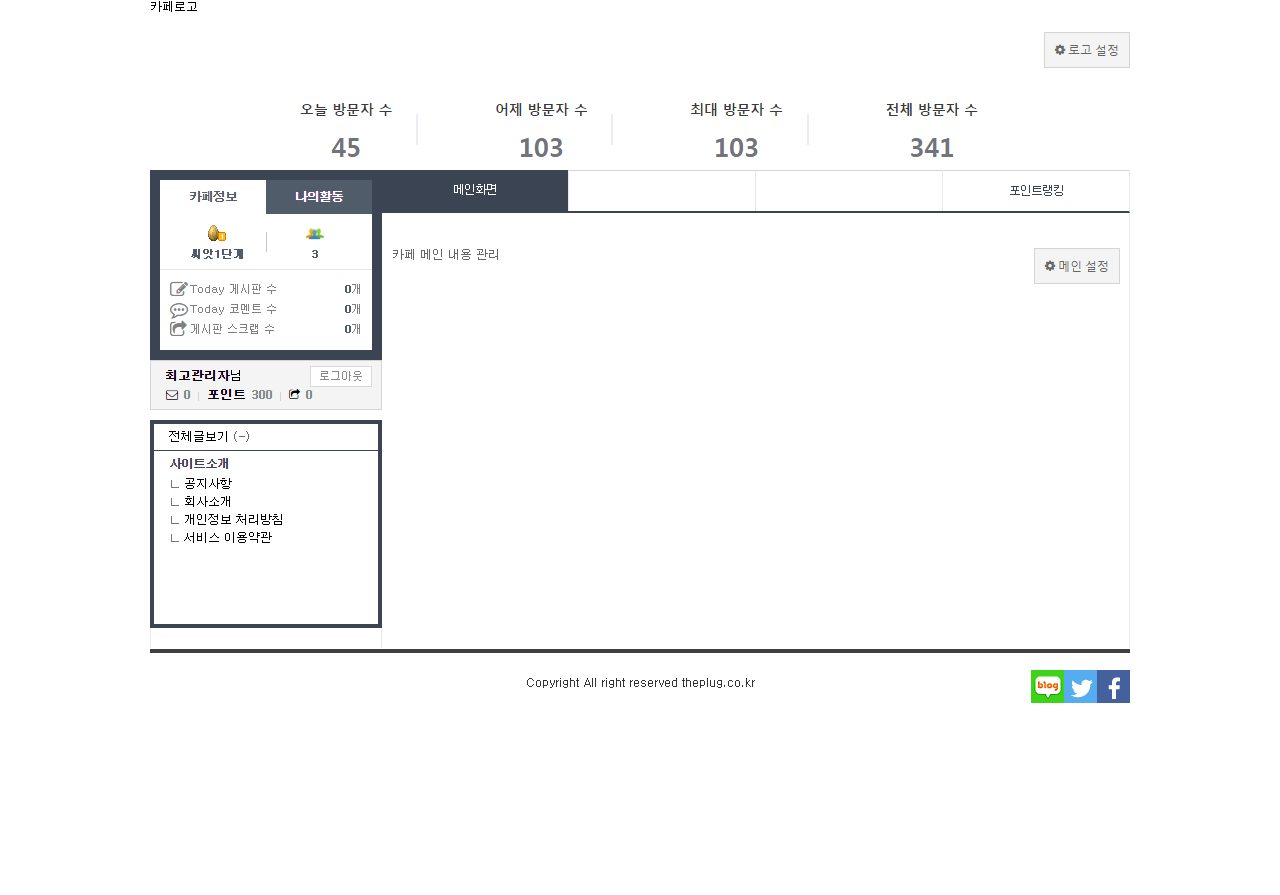Open the 로고 설정 settings button

click(1087, 50)
